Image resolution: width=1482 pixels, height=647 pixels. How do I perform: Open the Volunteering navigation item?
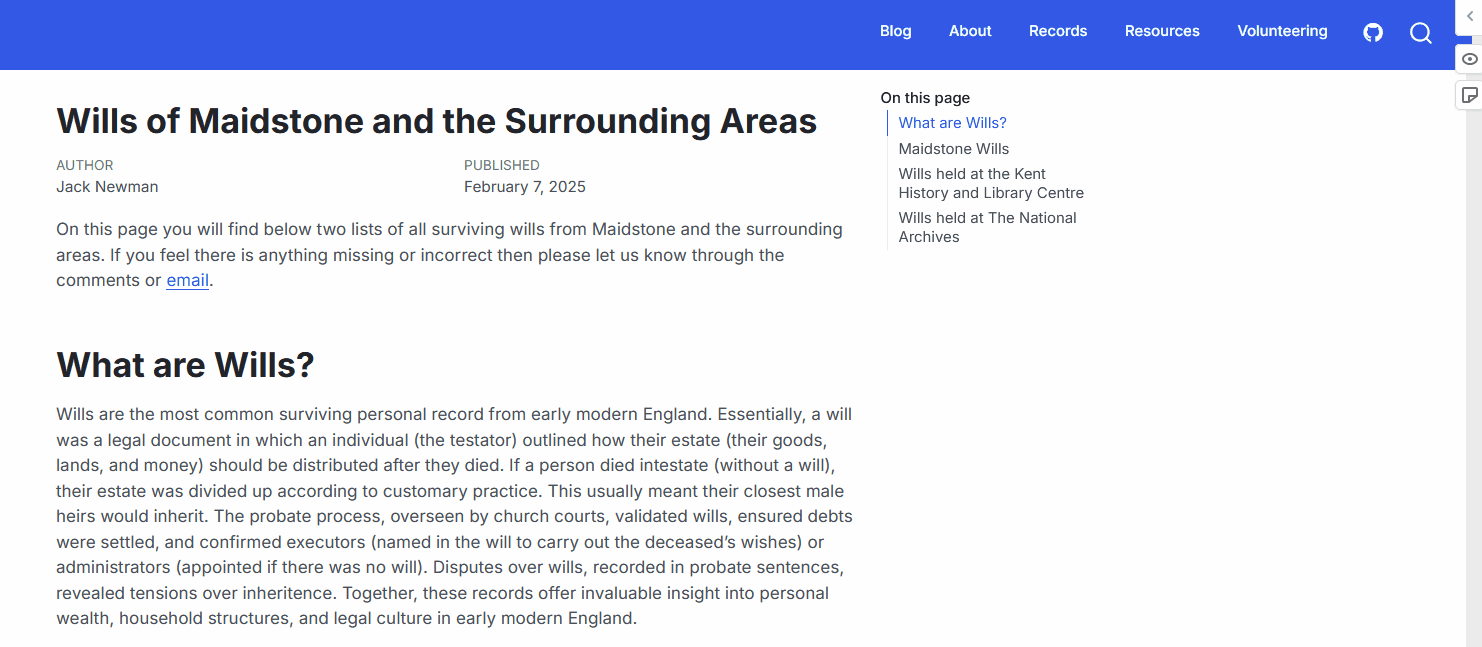[1282, 31]
